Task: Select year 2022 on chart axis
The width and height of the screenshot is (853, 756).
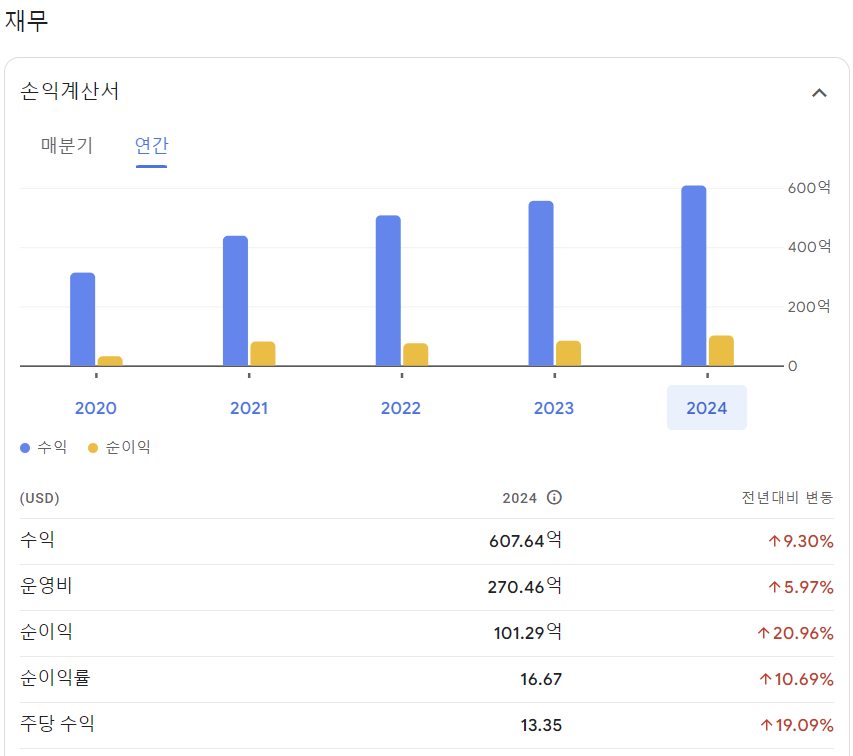Action: tap(401, 408)
